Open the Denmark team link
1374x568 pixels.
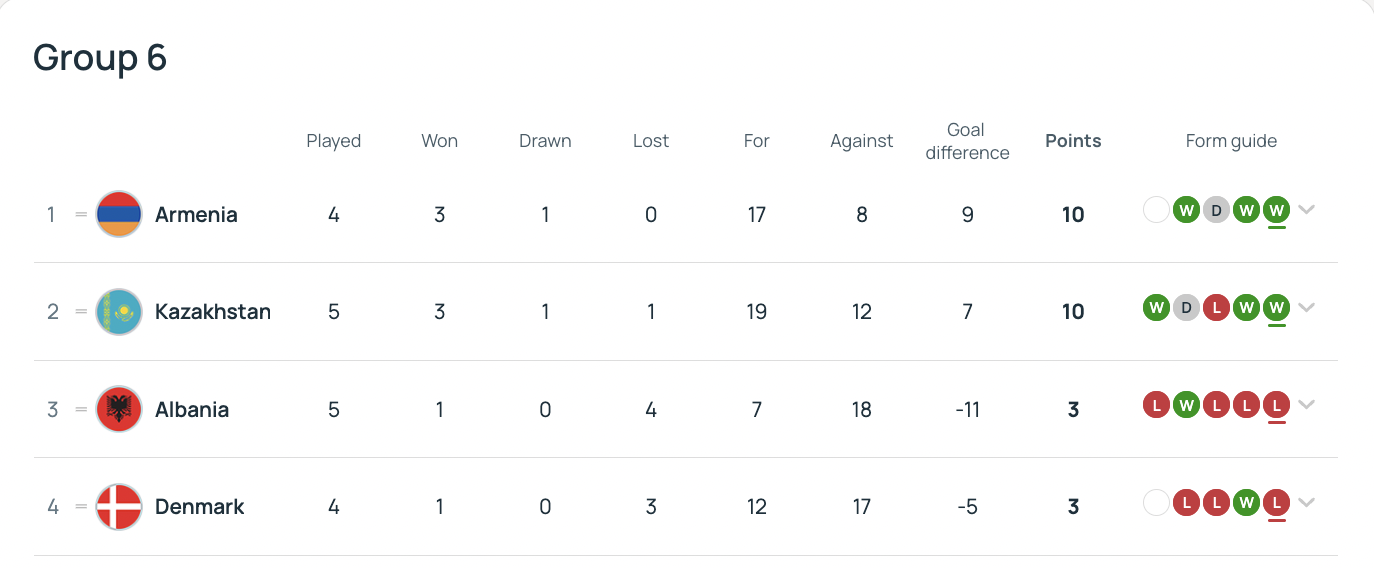tap(200, 507)
